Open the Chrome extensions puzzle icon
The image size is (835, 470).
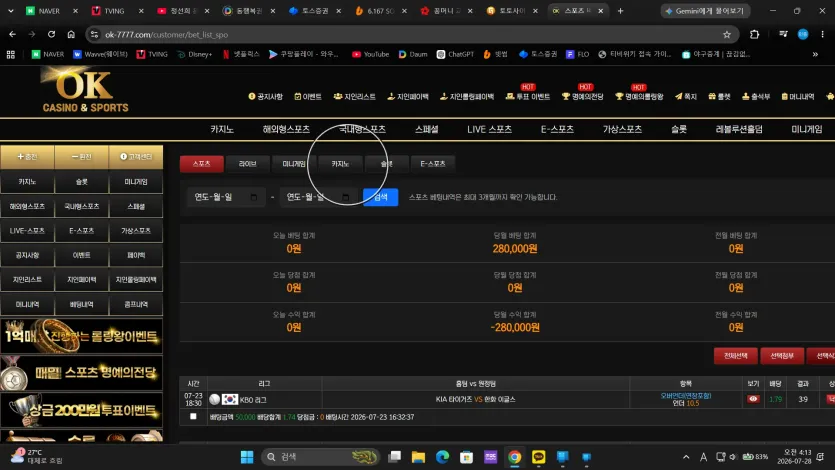coord(754,34)
